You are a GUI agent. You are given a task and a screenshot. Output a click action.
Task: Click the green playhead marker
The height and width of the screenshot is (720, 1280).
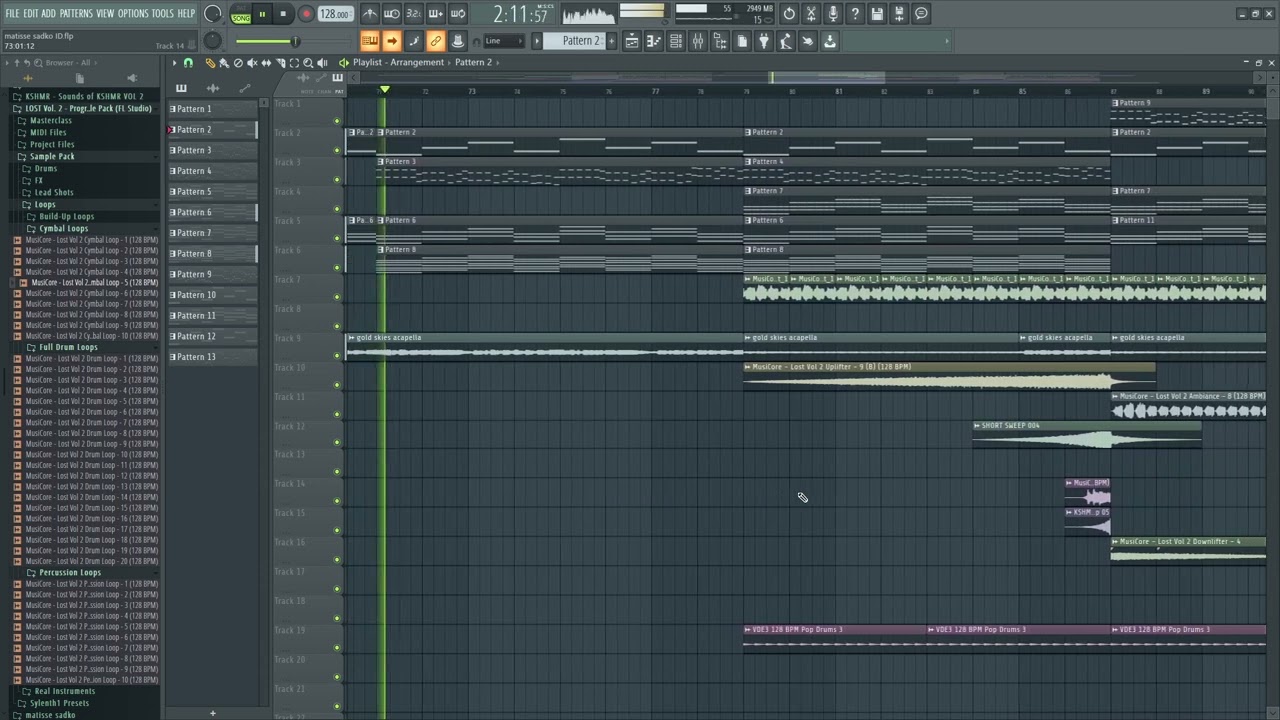pos(384,90)
